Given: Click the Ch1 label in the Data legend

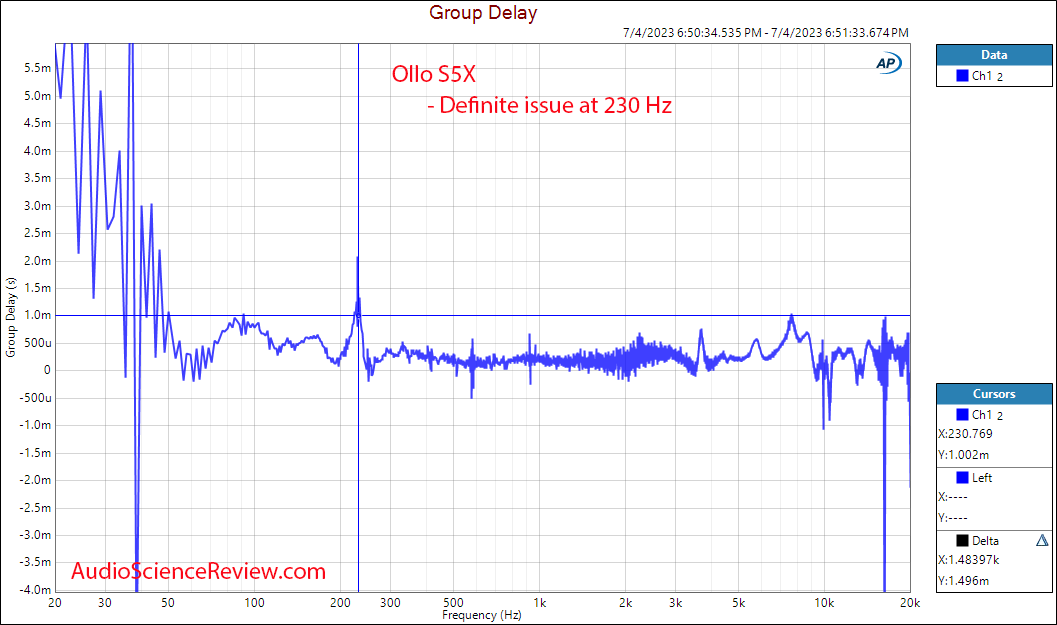Looking at the screenshot, I should (988, 76).
